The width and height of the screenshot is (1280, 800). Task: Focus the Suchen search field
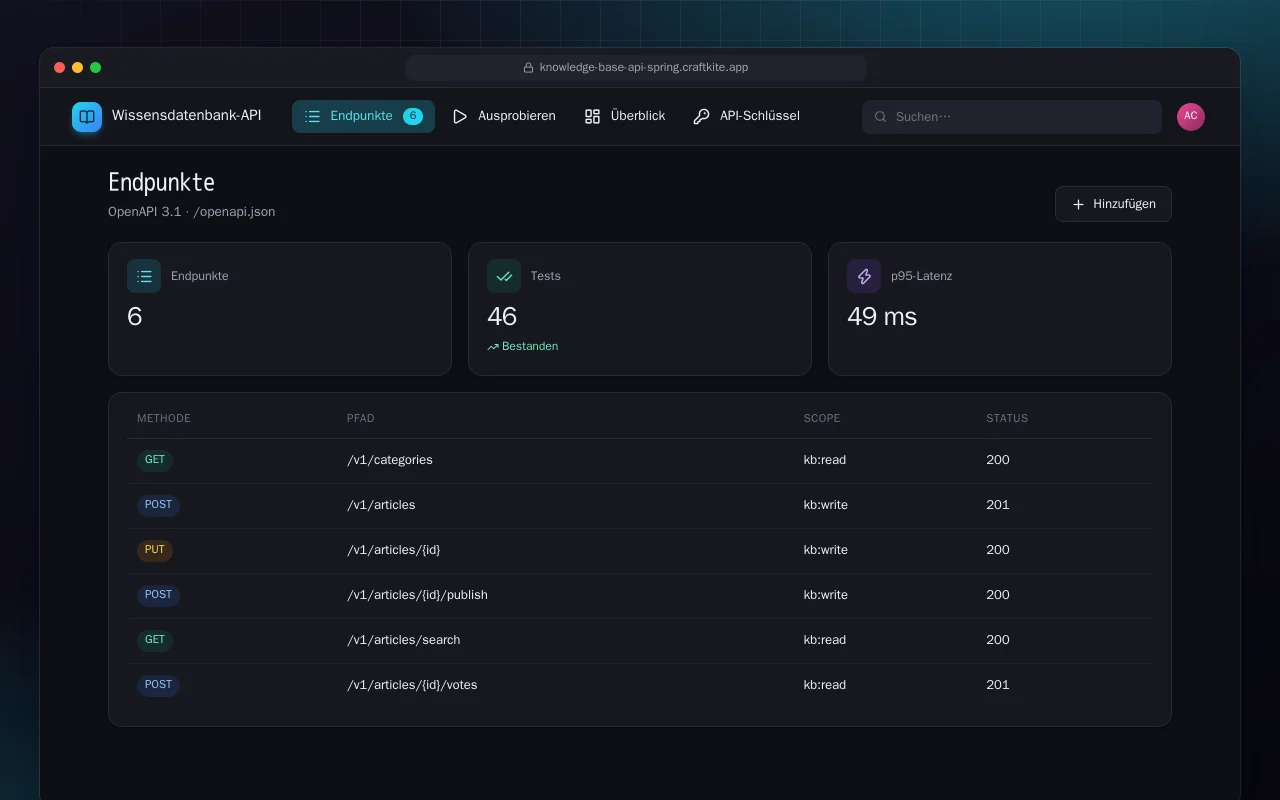[x=1012, y=117]
